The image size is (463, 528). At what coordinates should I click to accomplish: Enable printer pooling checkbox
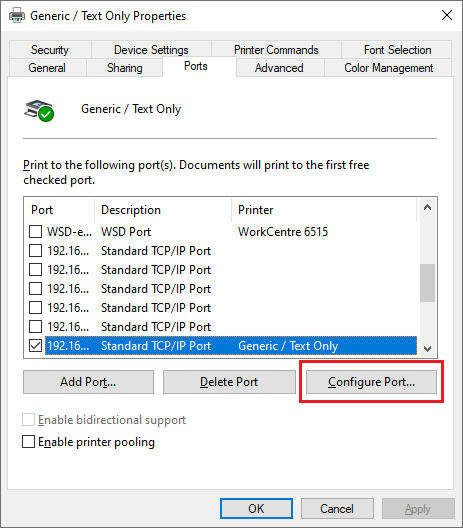29,442
